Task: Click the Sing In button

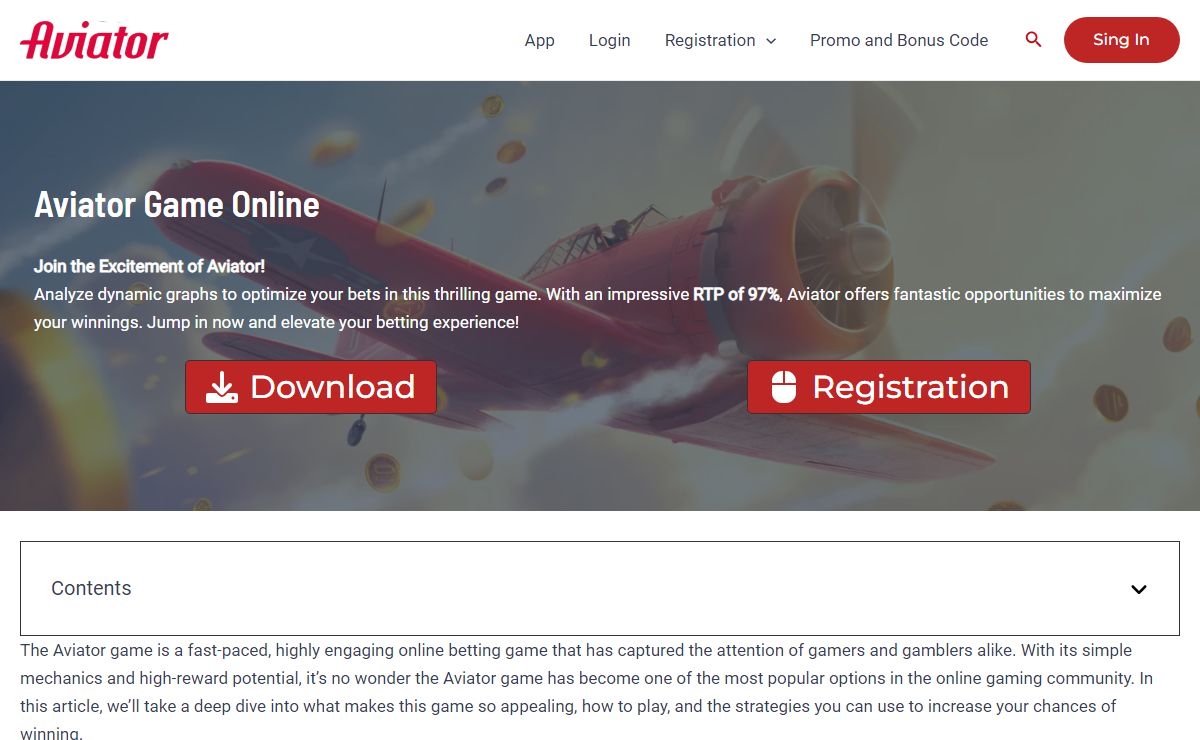Action: click(x=1122, y=40)
